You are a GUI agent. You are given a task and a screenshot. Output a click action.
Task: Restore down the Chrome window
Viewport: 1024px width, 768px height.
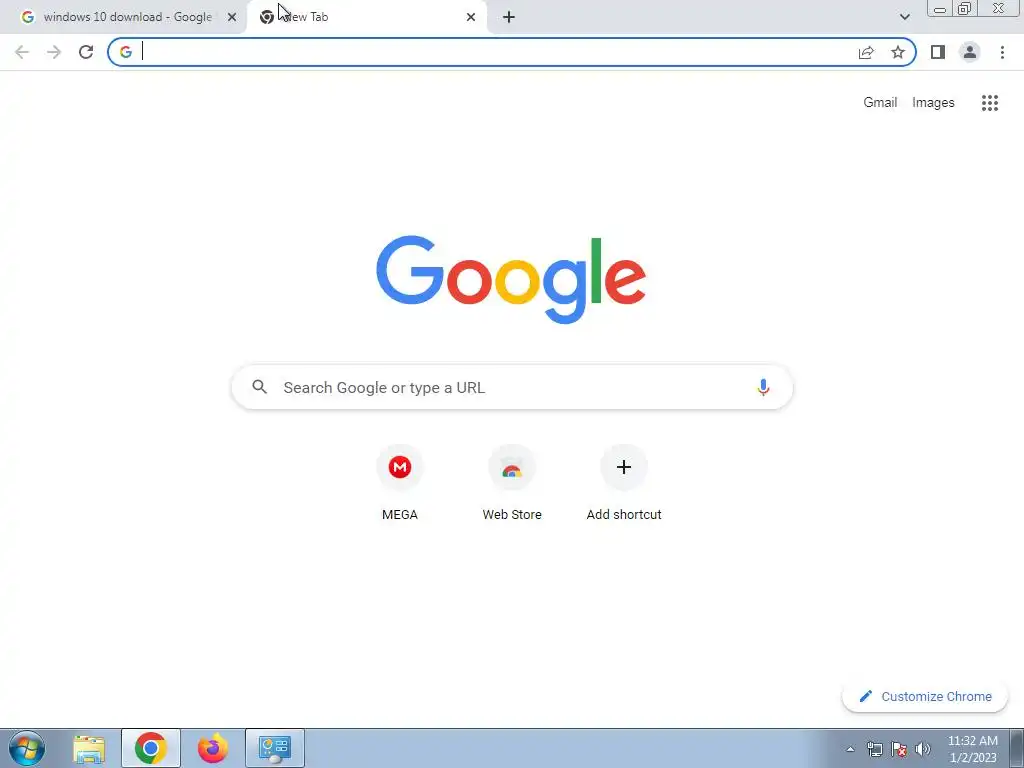(x=964, y=9)
